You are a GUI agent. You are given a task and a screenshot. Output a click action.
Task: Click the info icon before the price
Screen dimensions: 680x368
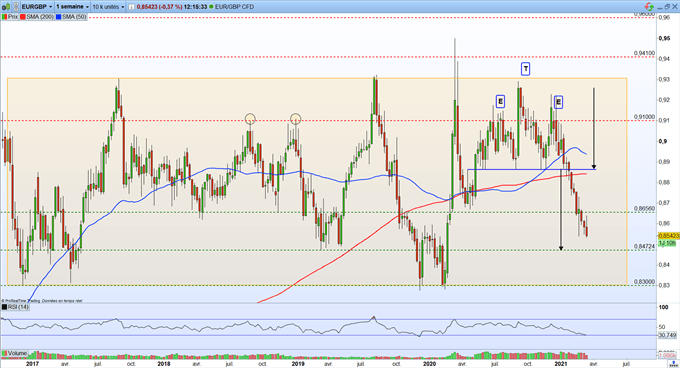pyautogui.click(x=131, y=7)
